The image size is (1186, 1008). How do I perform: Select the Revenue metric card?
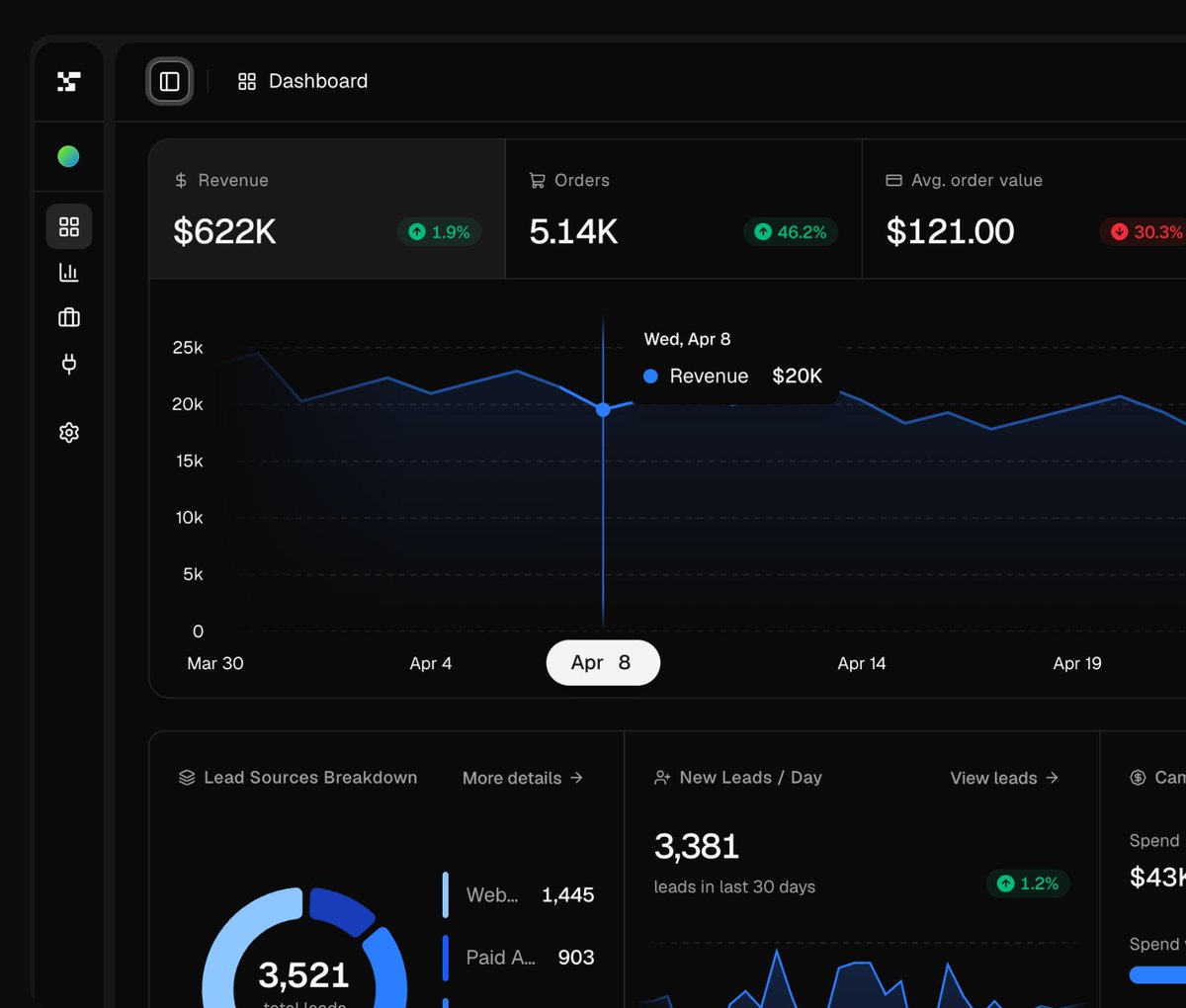coord(327,209)
